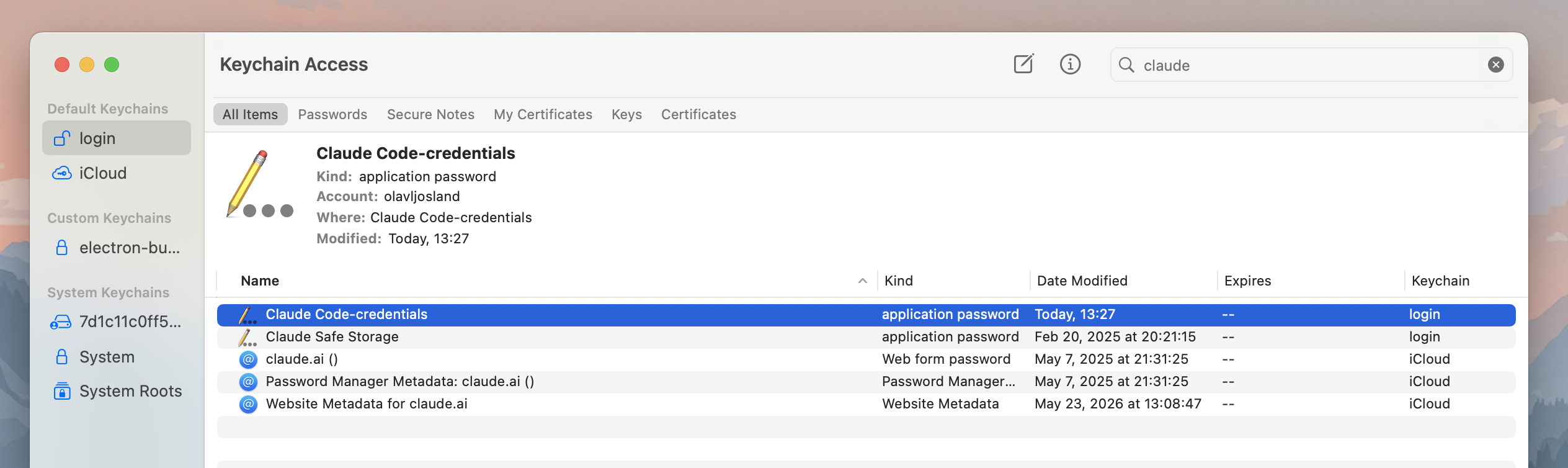1568x468 pixels.
Task: Click the red close window button
Action: (62, 65)
